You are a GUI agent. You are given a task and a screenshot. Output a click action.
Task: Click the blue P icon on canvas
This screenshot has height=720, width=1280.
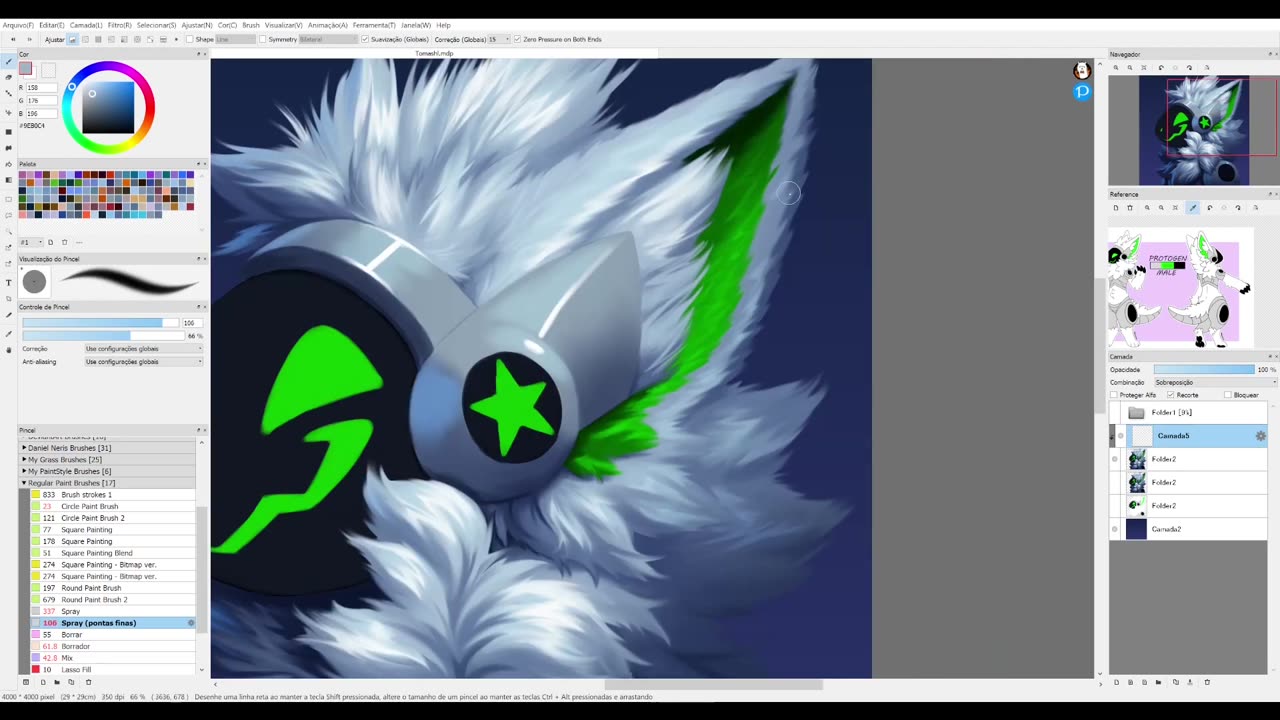tap(1081, 91)
